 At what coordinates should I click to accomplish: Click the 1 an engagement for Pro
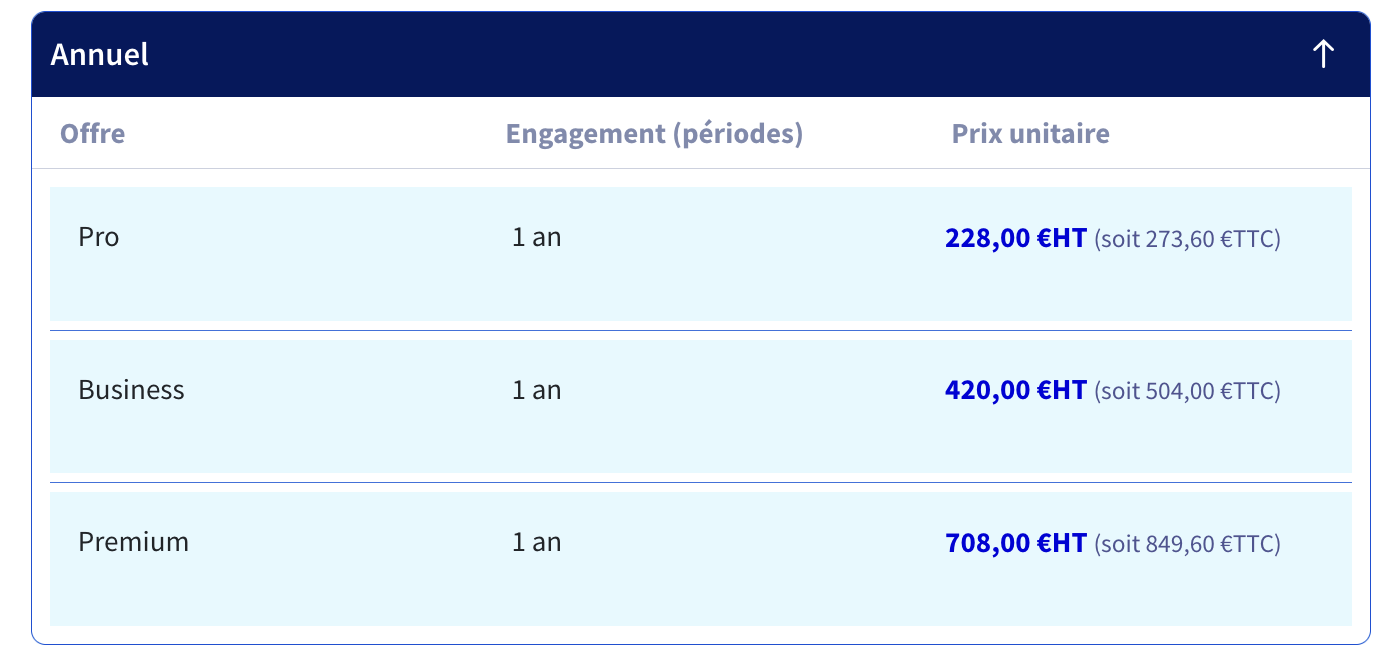(537, 238)
